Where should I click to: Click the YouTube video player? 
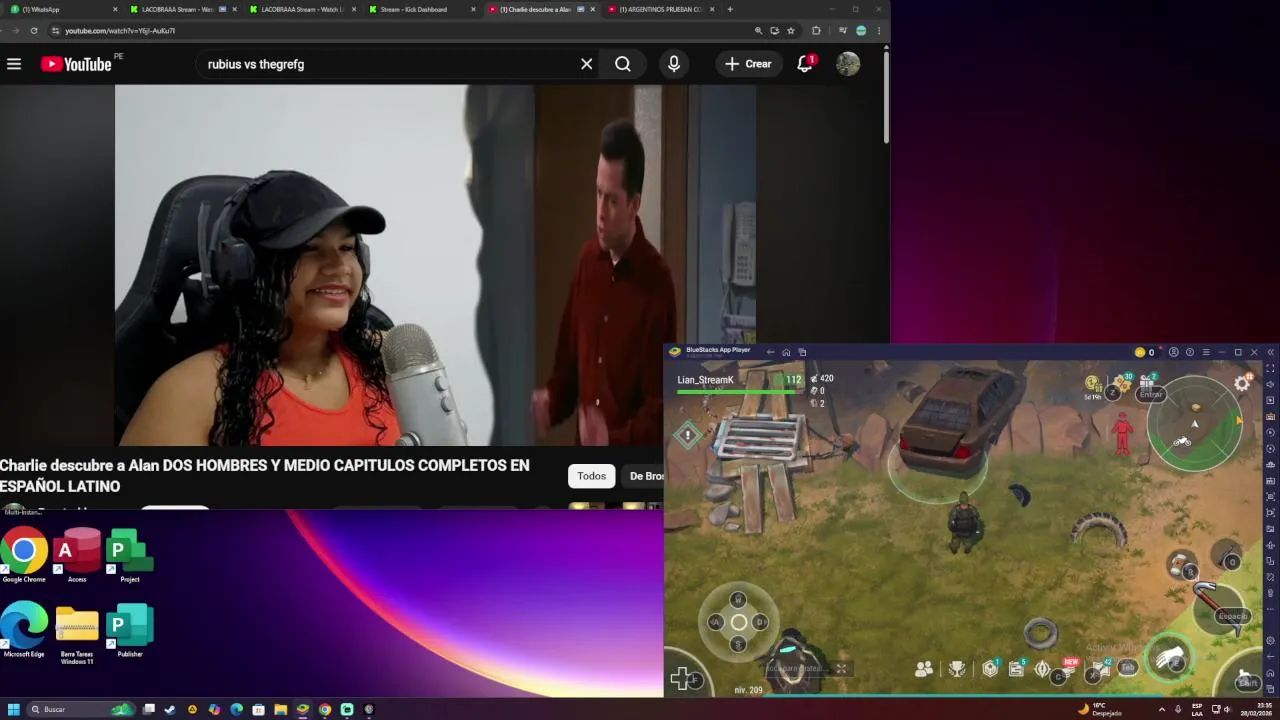(x=435, y=265)
